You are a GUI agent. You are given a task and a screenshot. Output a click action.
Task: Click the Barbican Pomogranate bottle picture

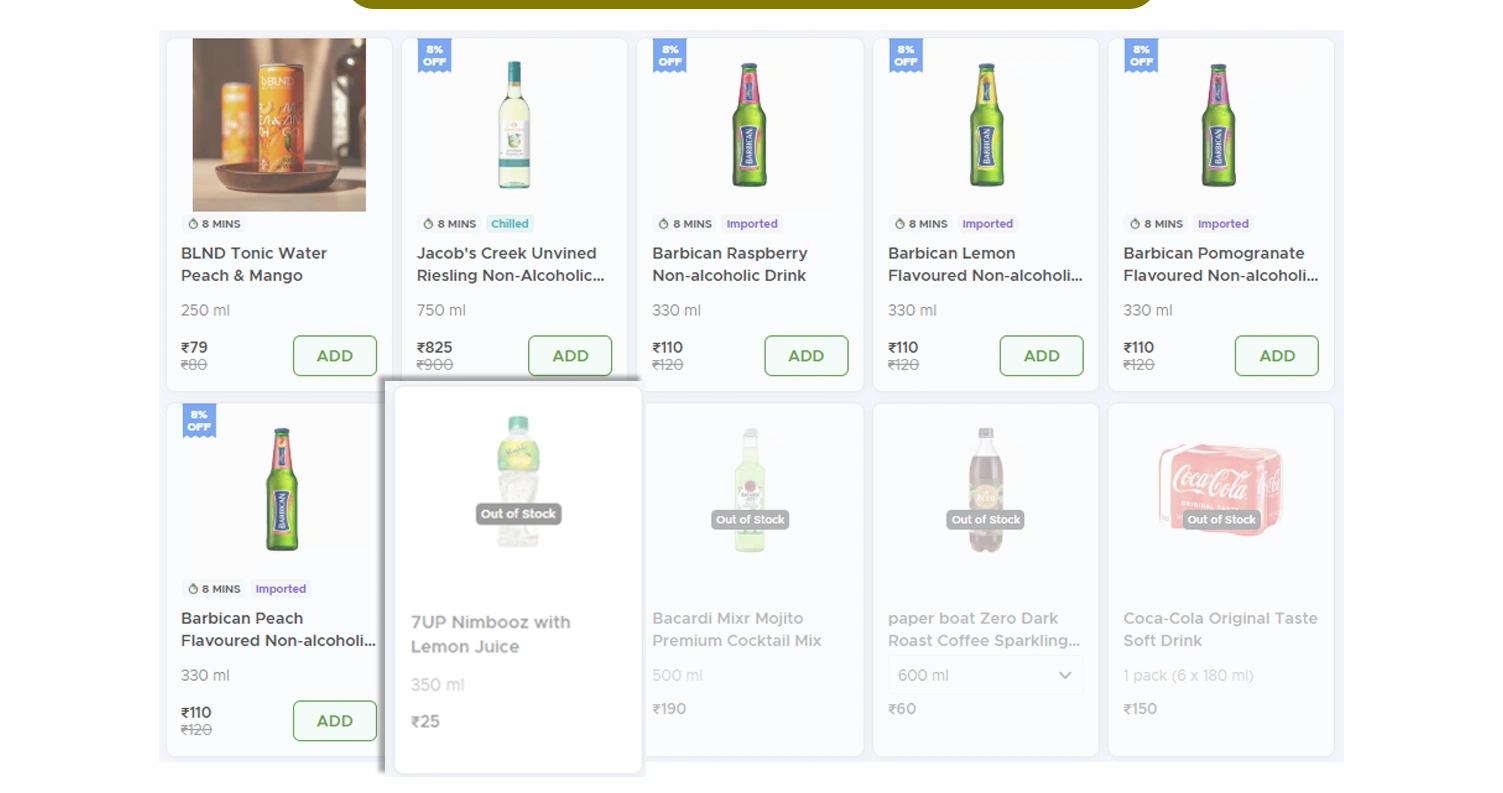pyautogui.click(x=1217, y=125)
